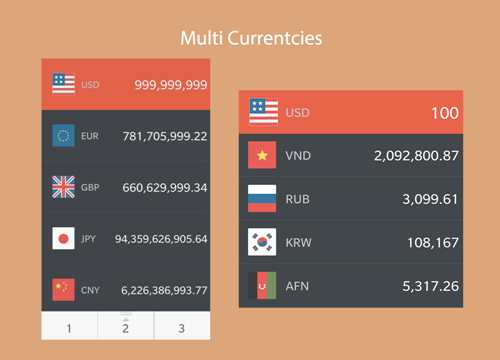Tap the US flag in left panel
The height and width of the screenshot is (360, 500).
click(63, 84)
